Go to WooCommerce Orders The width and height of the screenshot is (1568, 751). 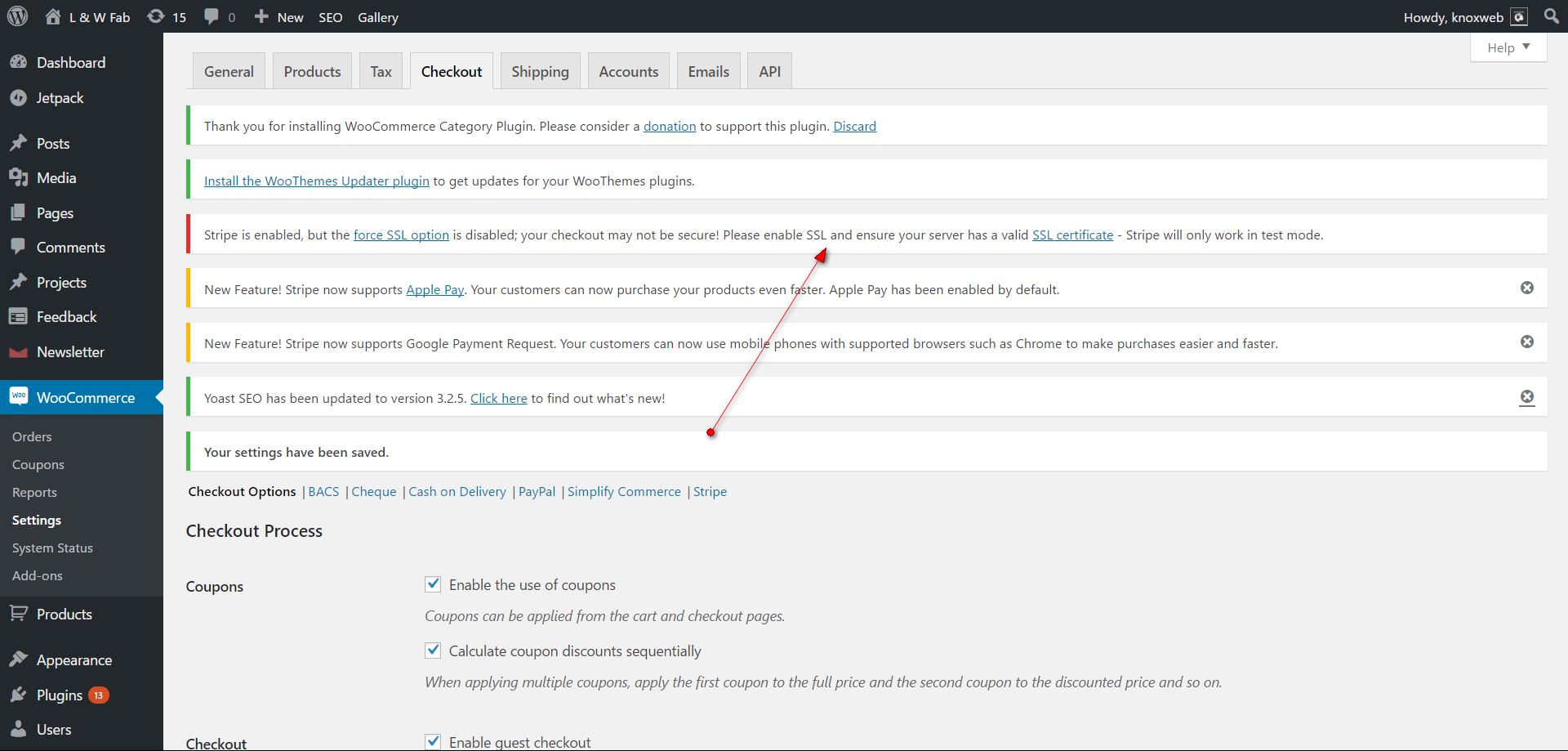tap(32, 437)
